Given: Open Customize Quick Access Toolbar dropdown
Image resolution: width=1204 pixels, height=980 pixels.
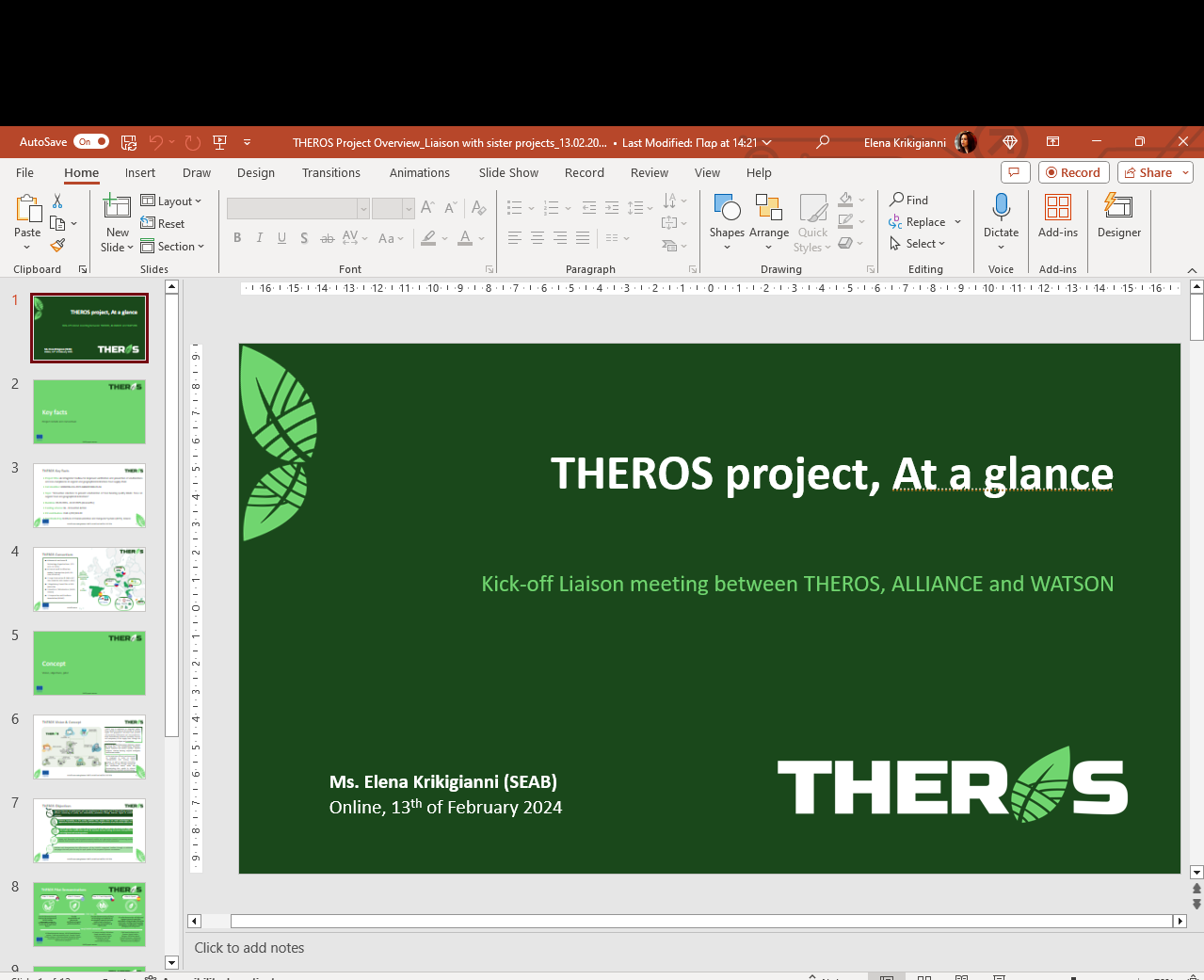Looking at the screenshot, I should pyautogui.click(x=248, y=142).
